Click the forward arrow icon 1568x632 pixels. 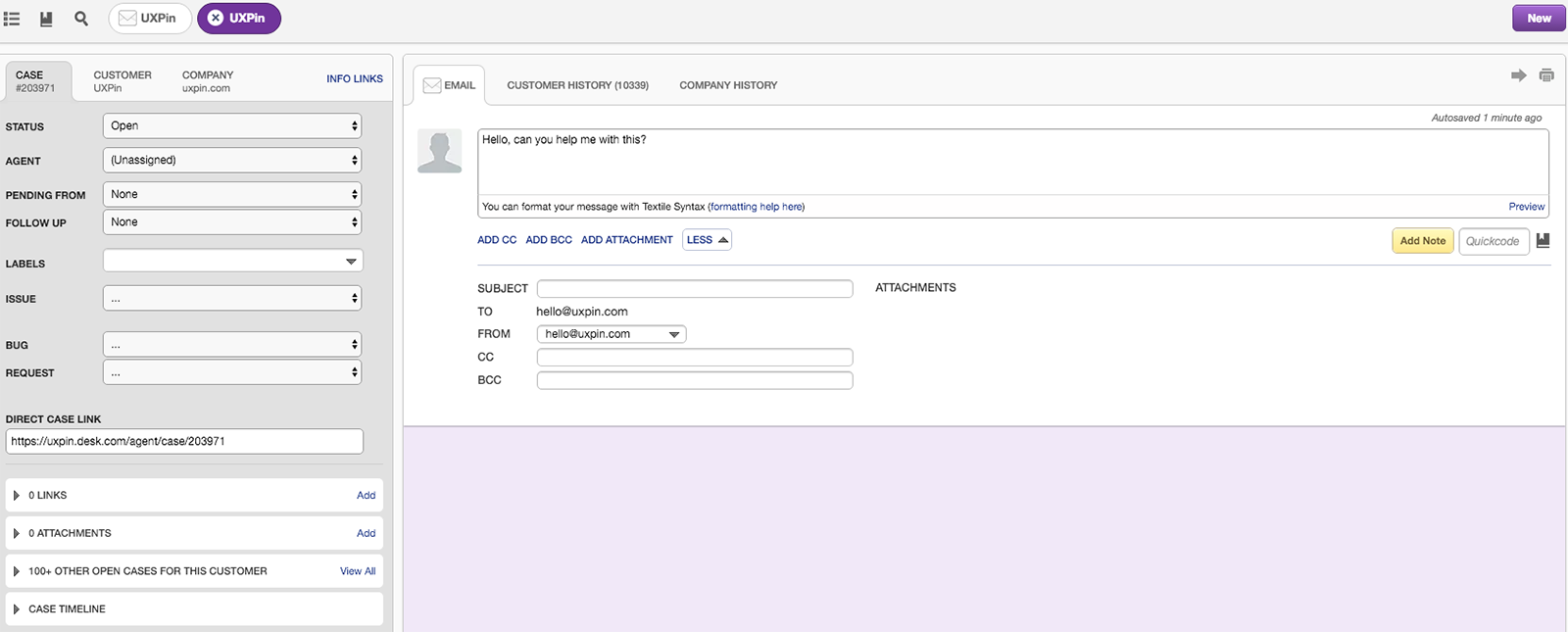1518,75
